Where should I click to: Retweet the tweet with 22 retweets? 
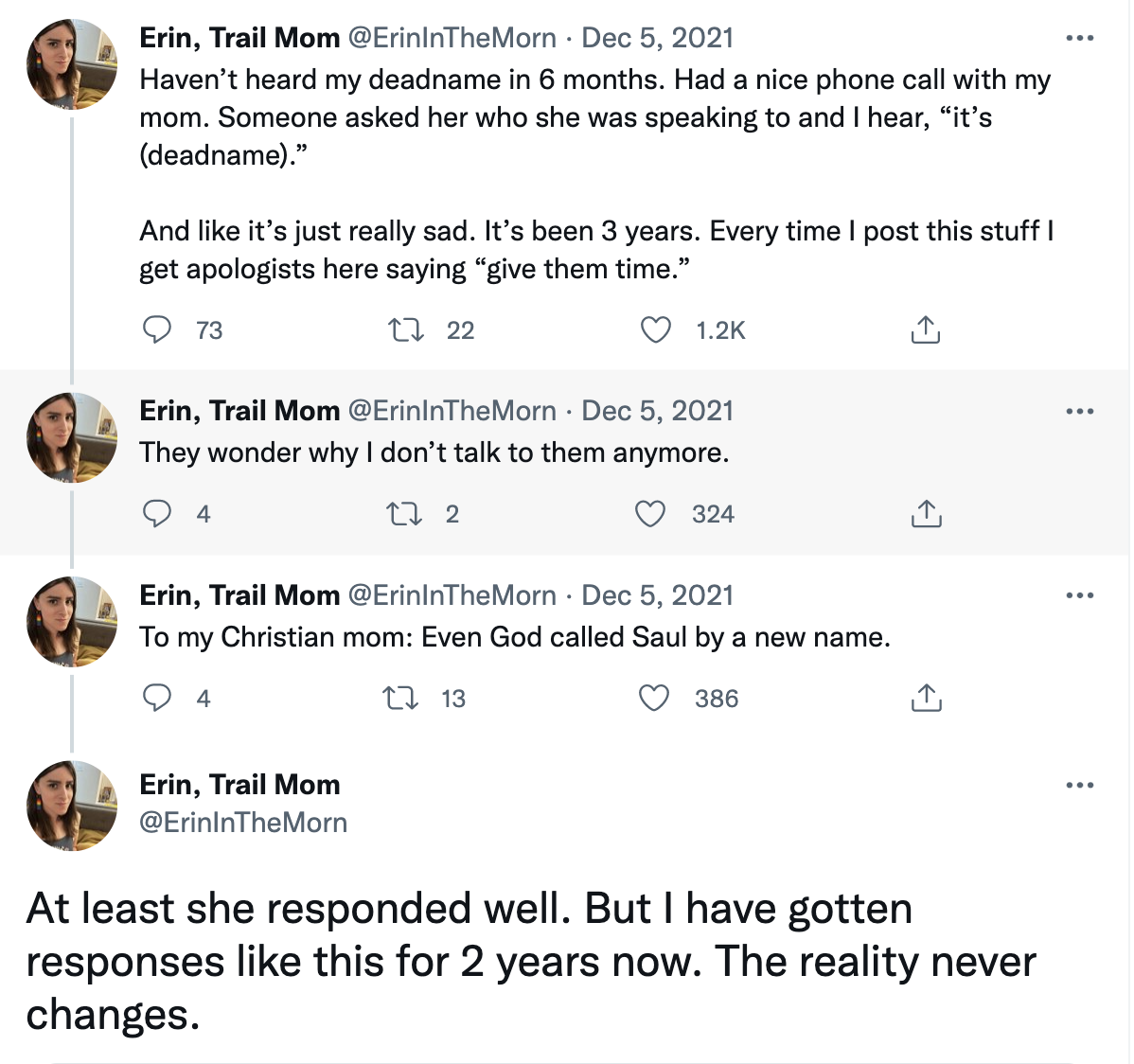(407, 329)
